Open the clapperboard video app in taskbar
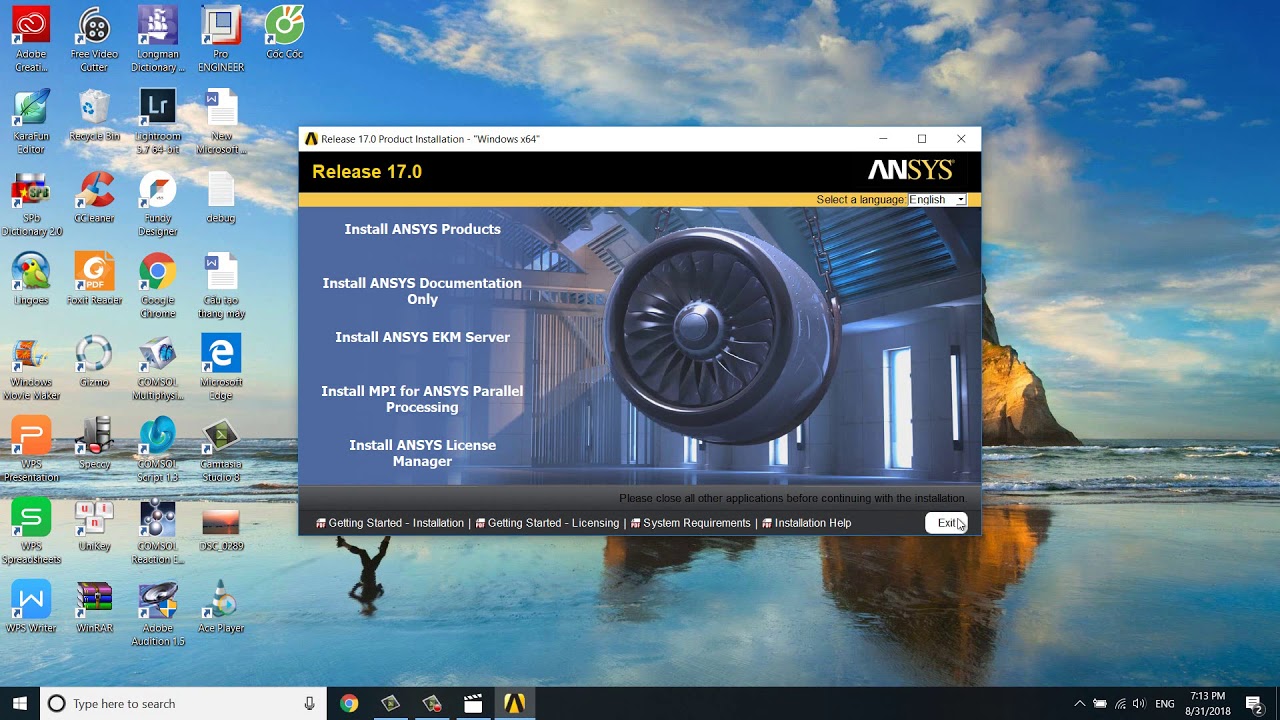Screen dimensions: 1280x720 [x=473, y=704]
